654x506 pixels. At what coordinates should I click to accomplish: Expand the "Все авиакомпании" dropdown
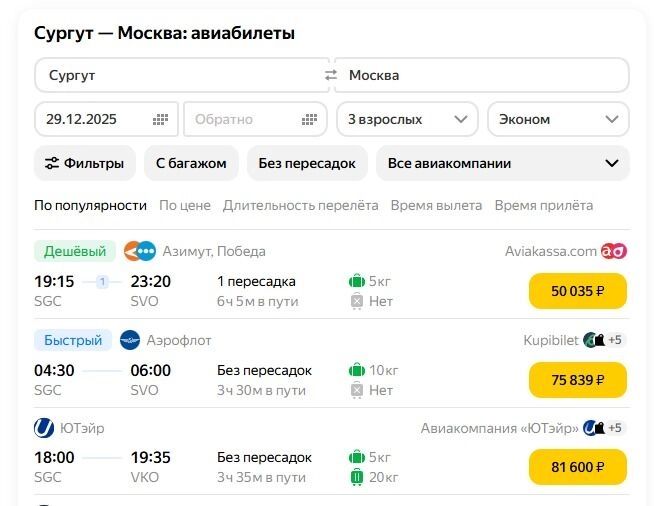(x=503, y=163)
